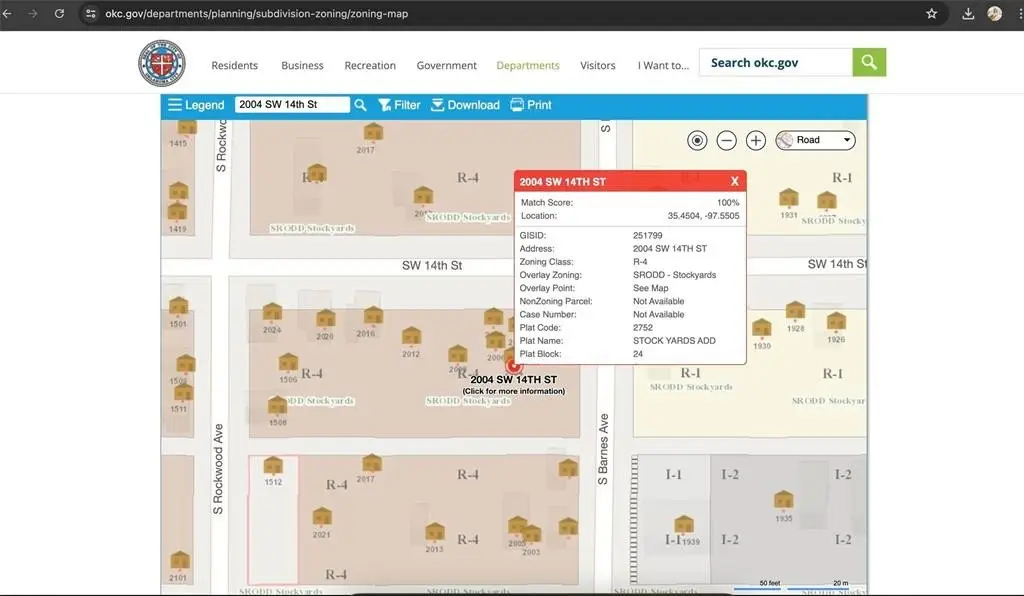Bookmark this page with the star icon
Screen dimensions: 1024x596
tap(932, 14)
